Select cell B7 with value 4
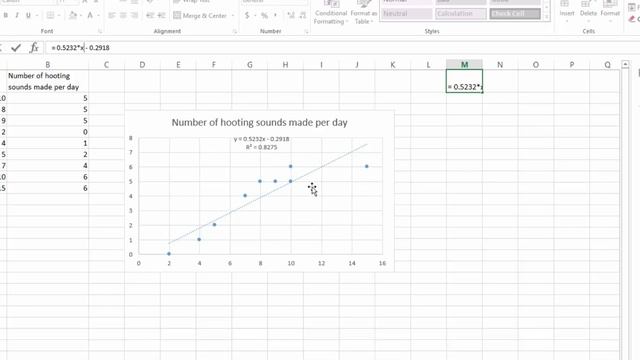Image resolution: width=640 pixels, height=360 pixels. (47, 166)
